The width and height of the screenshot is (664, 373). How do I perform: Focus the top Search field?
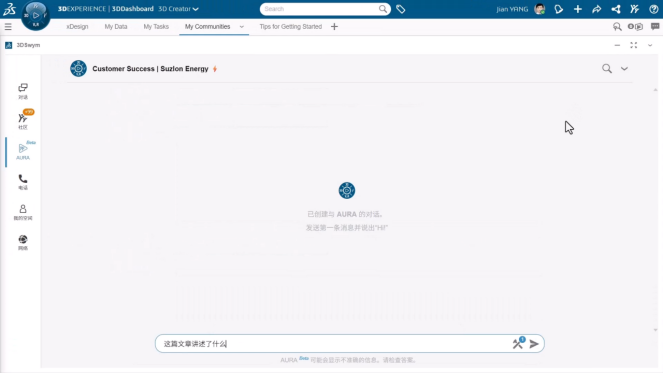tap(320, 9)
